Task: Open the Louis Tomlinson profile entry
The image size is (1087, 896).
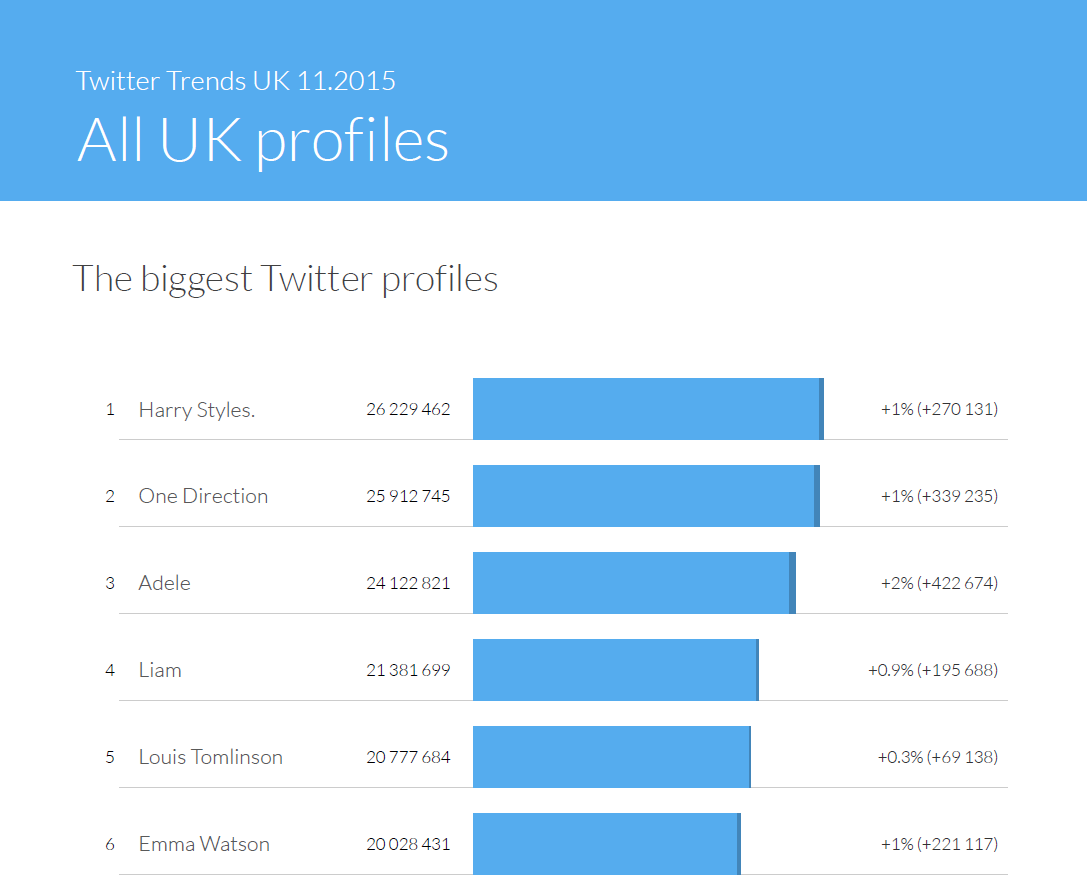Action: pos(210,758)
